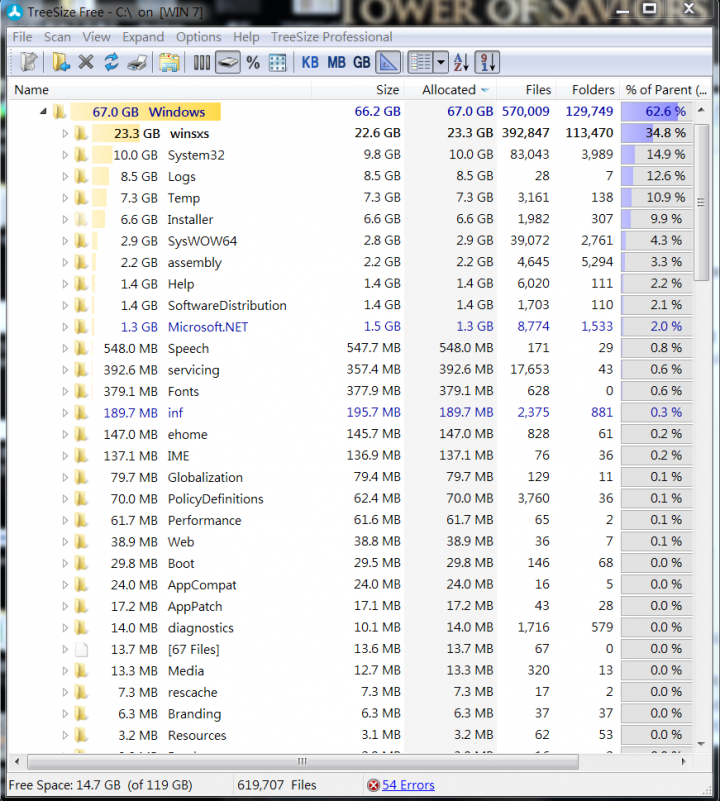Viewport: 720px width, 801px height.
Task: Refresh the scan with the blue arrows icon
Action: click(x=111, y=62)
